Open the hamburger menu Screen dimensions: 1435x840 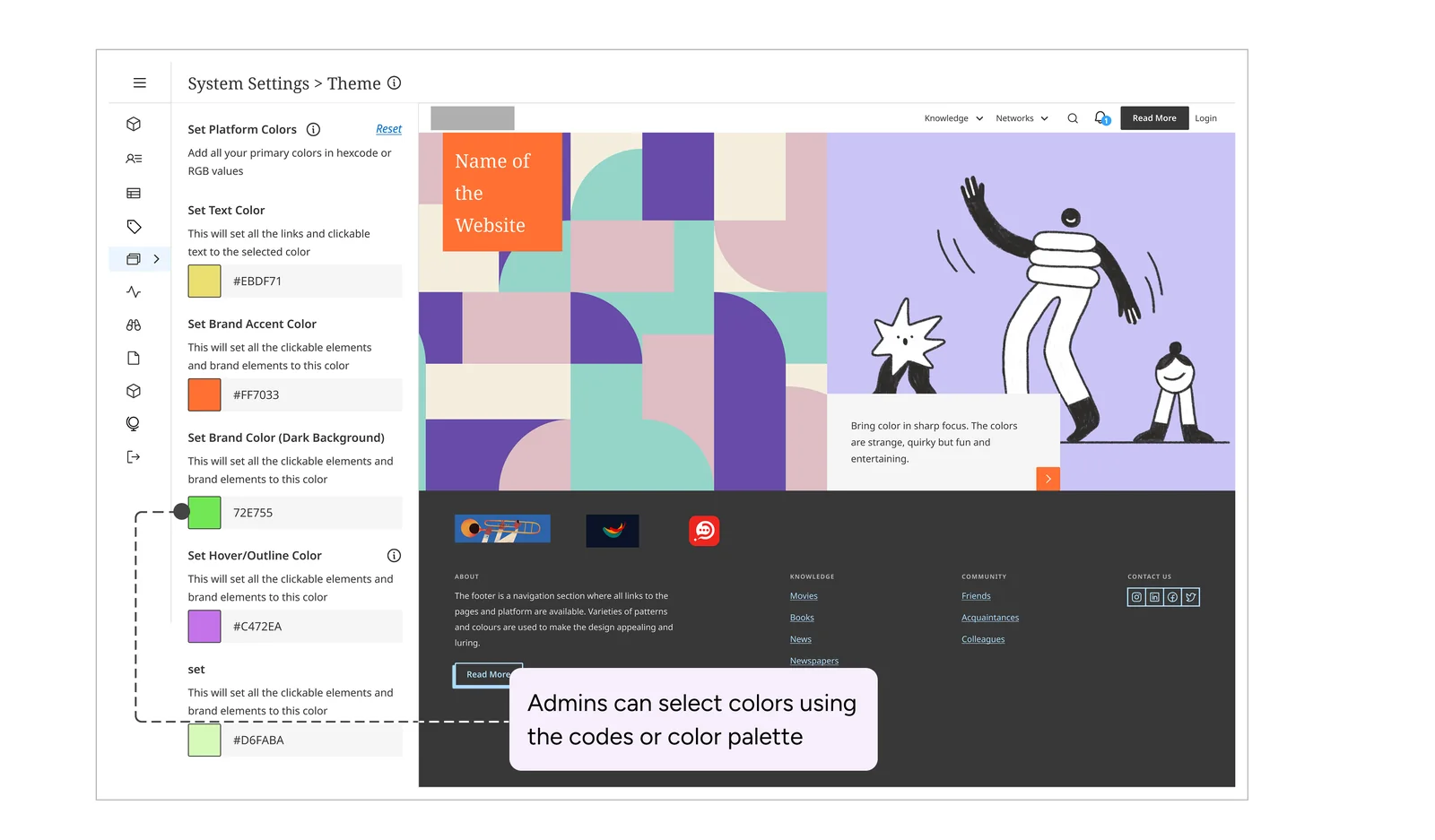pyautogui.click(x=139, y=82)
